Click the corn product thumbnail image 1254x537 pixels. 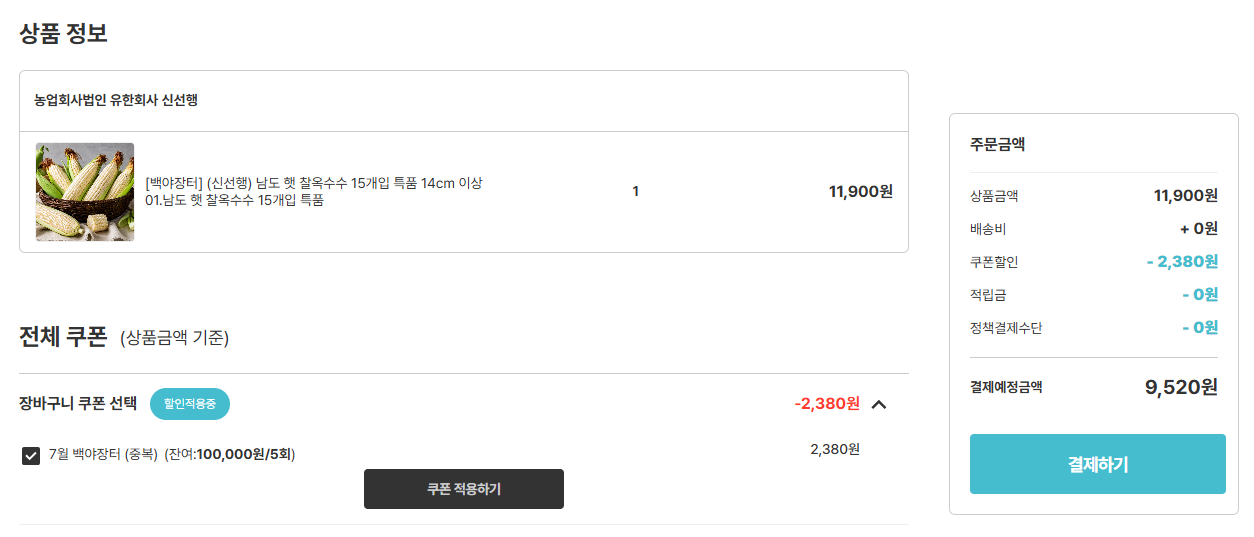click(85, 192)
